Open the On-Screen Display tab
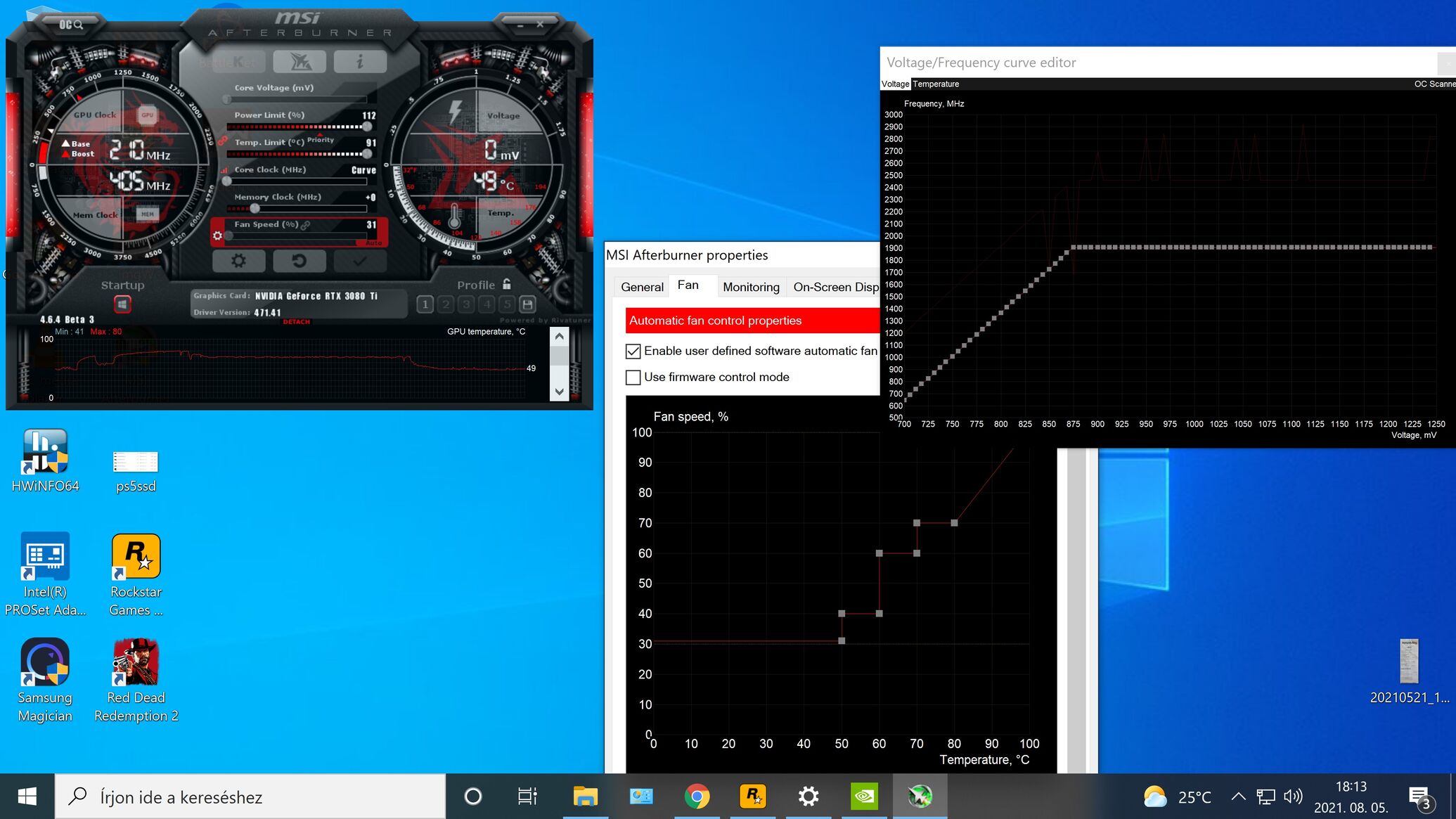 tap(835, 287)
